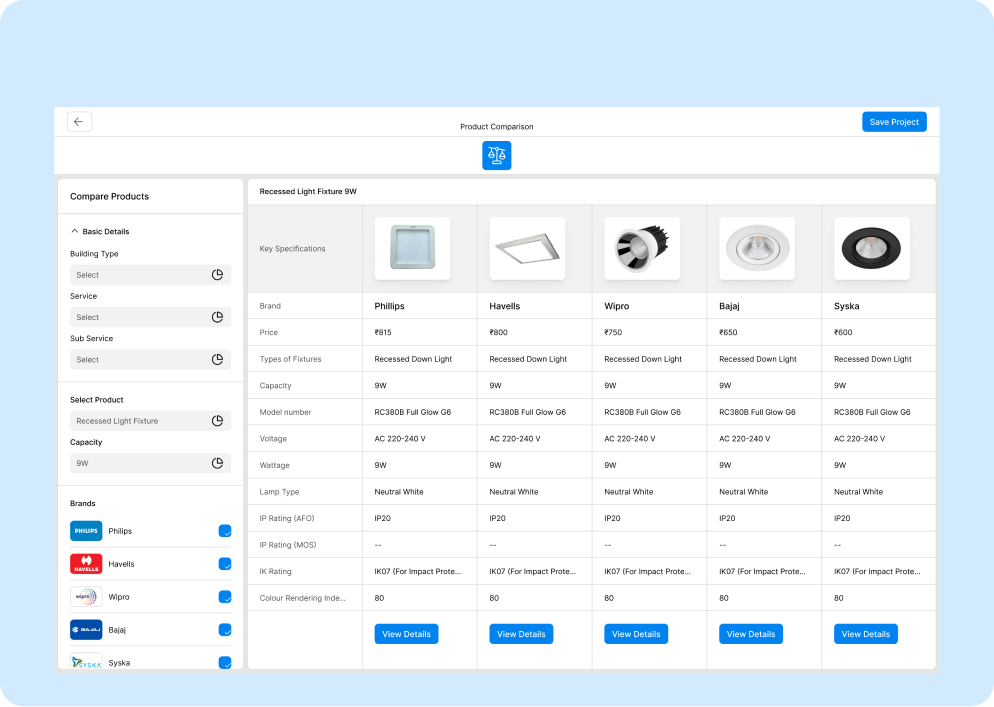Open the Building Type dropdown
994x707 pixels.
(x=150, y=275)
